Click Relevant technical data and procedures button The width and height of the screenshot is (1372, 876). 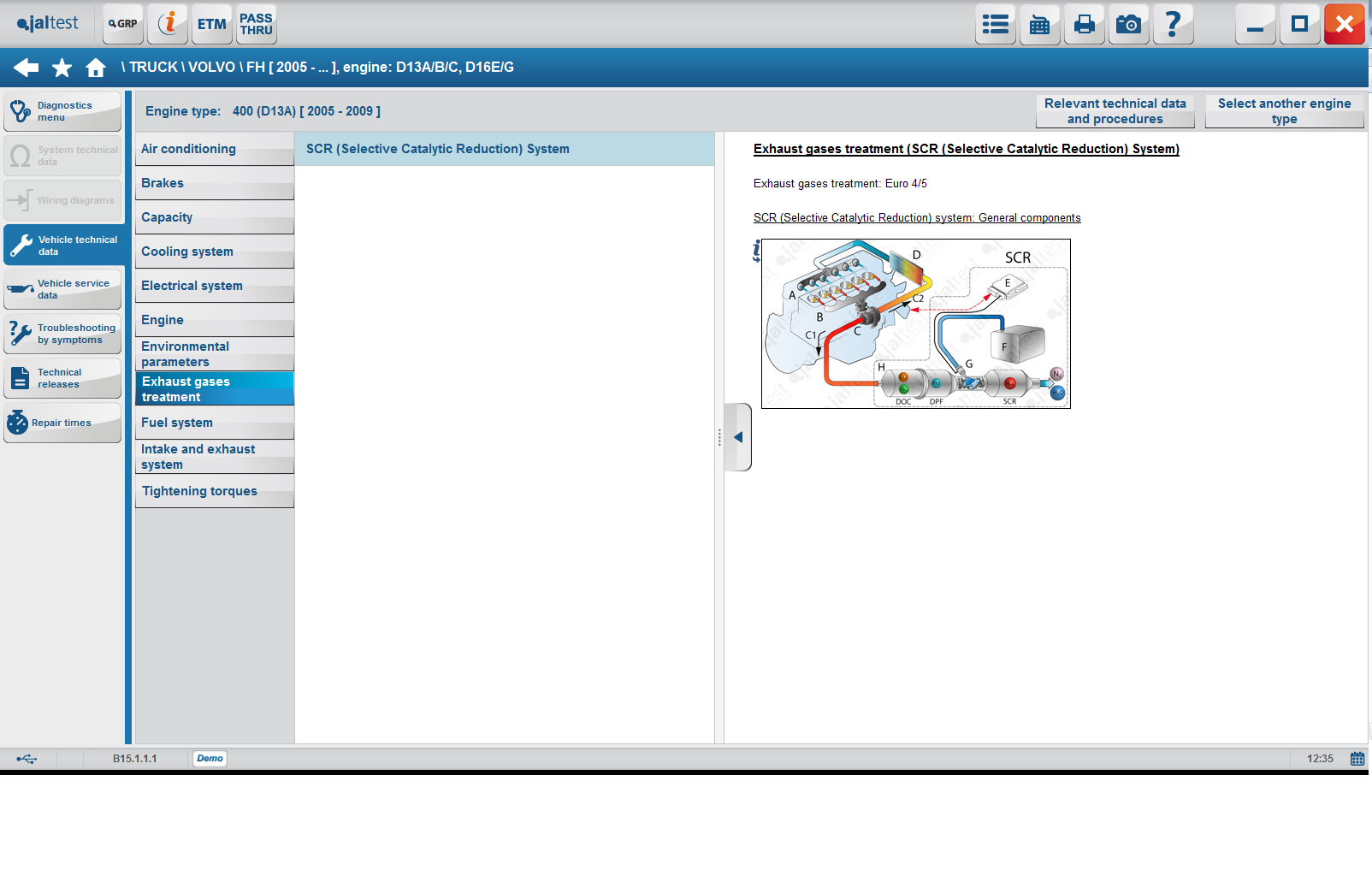(x=1115, y=111)
